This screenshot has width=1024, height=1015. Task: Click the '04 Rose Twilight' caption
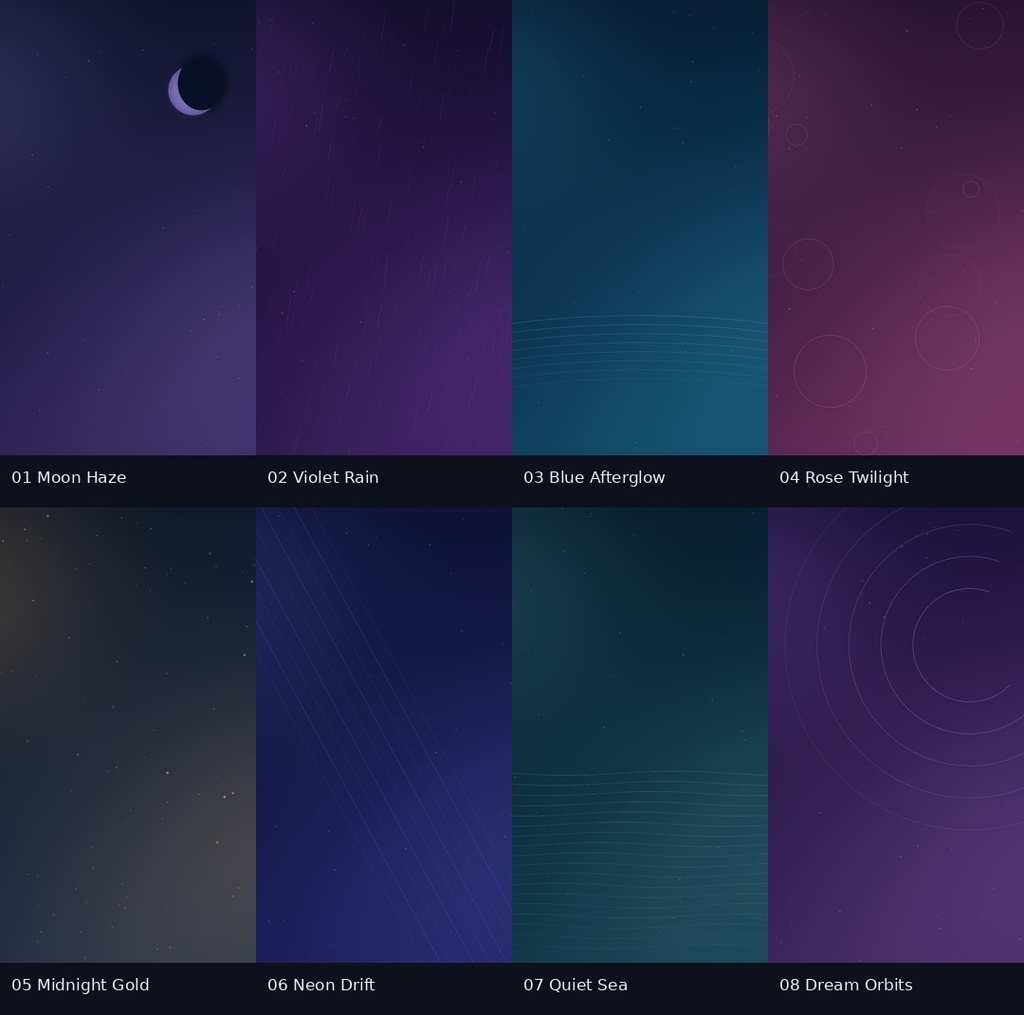point(843,477)
